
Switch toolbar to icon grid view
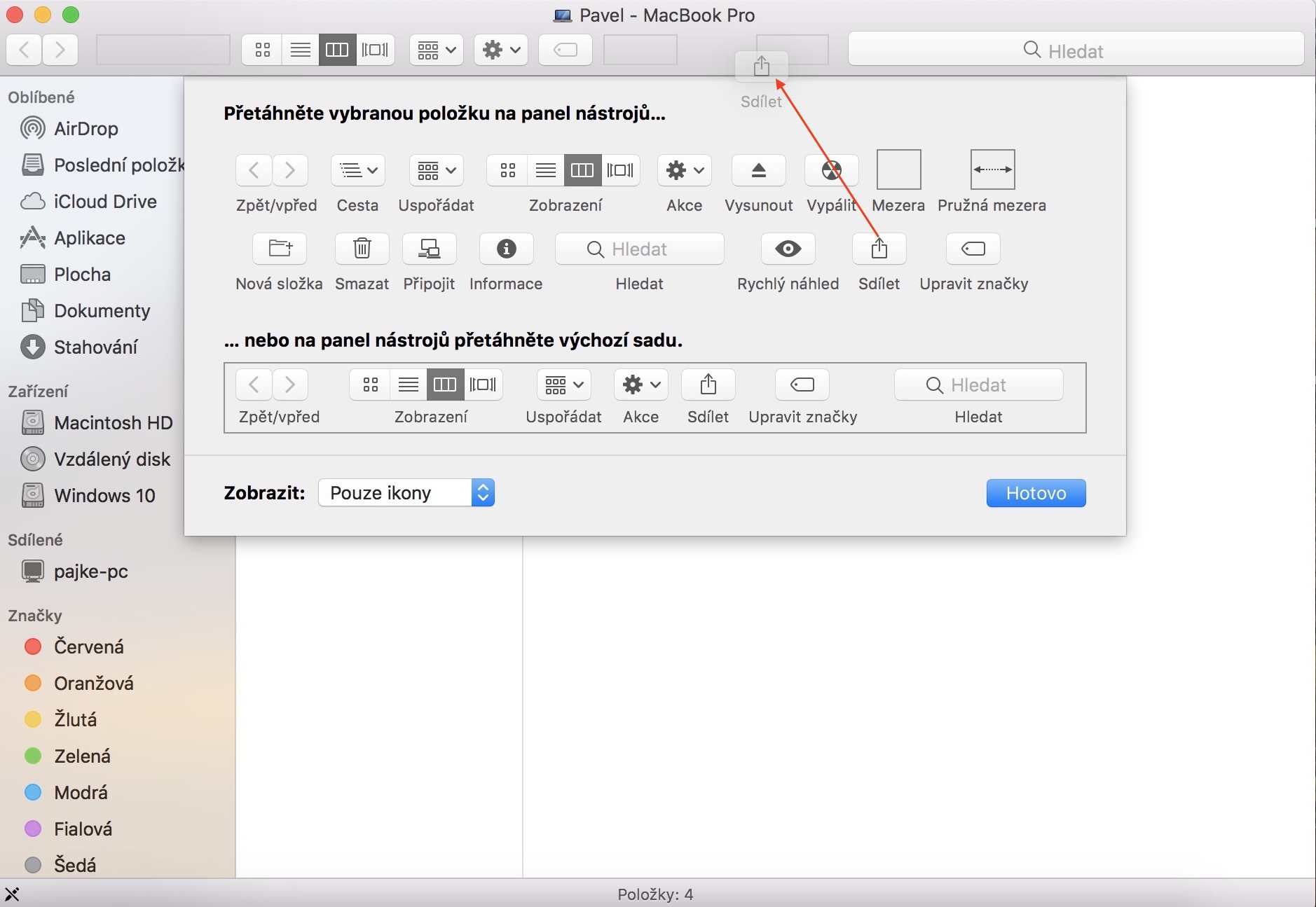point(263,50)
